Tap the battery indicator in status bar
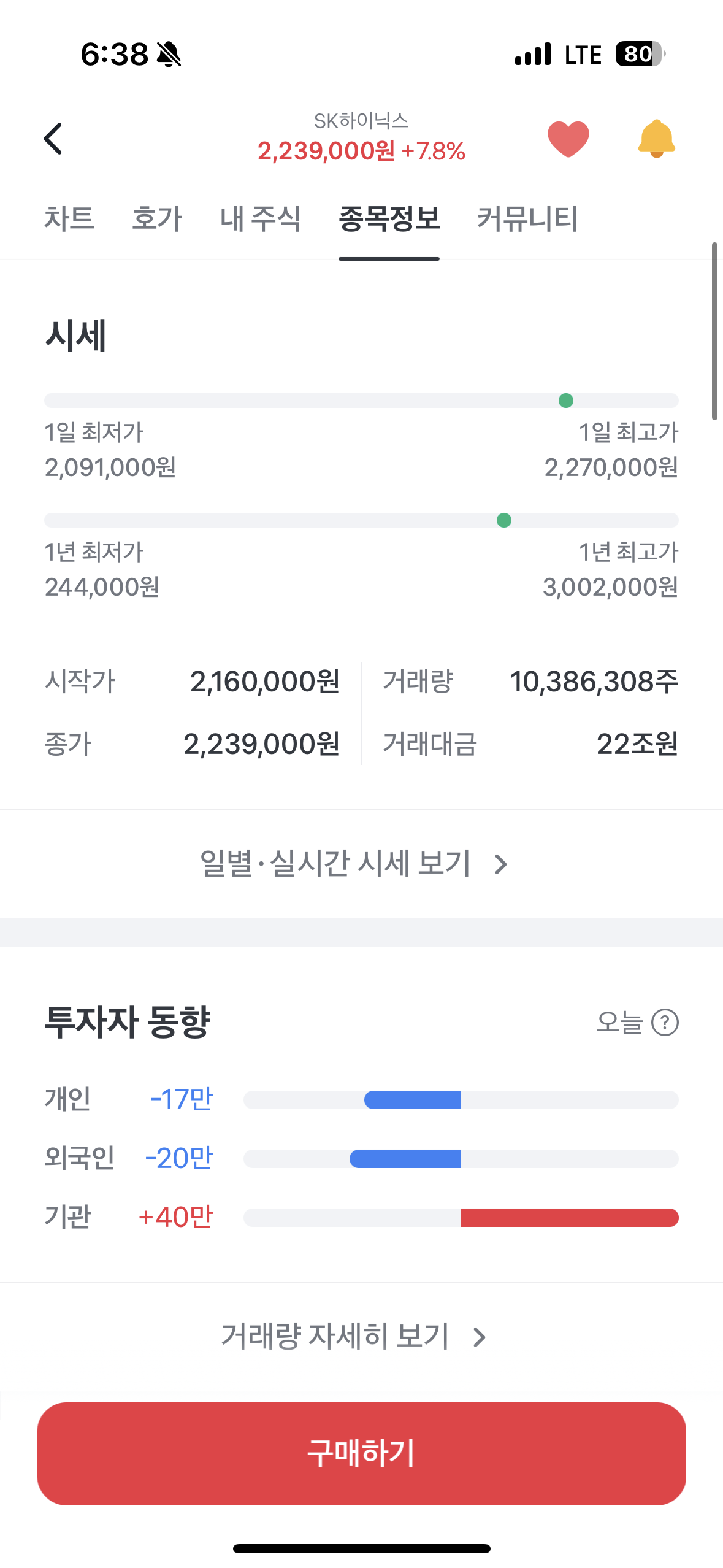The image size is (723, 1568). (x=640, y=54)
